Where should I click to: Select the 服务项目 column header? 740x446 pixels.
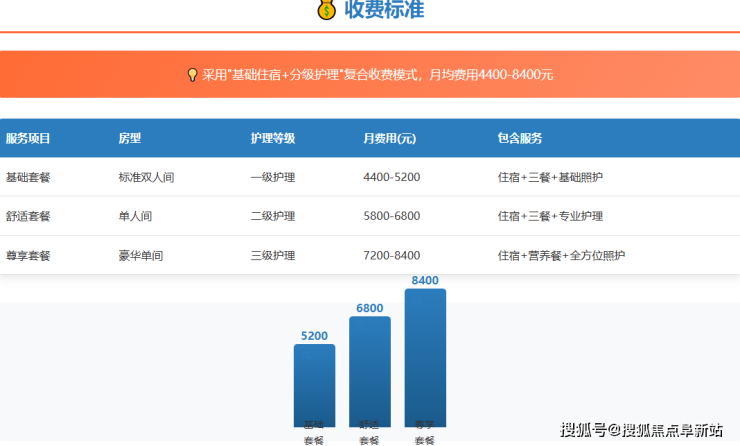point(28,139)
